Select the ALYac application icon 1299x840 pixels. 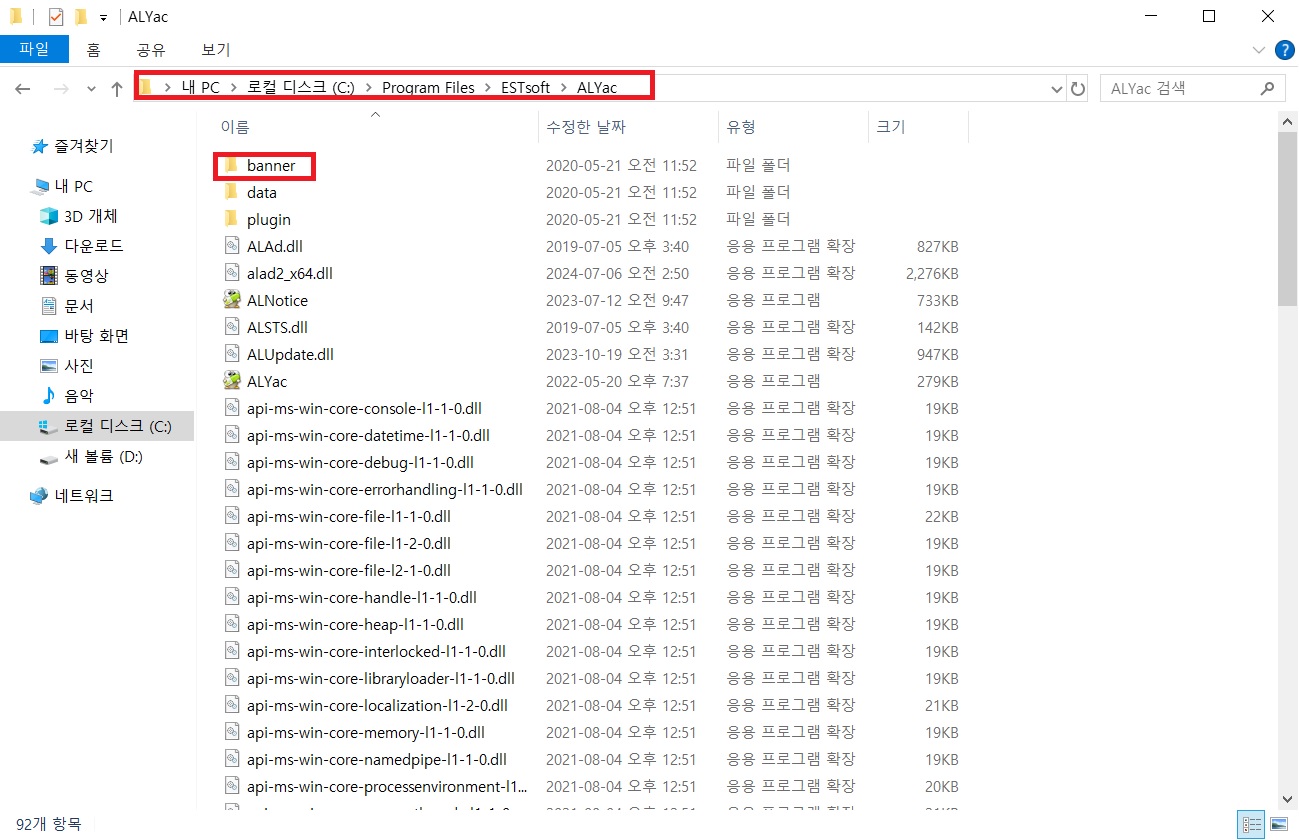[x=231, y=381]
